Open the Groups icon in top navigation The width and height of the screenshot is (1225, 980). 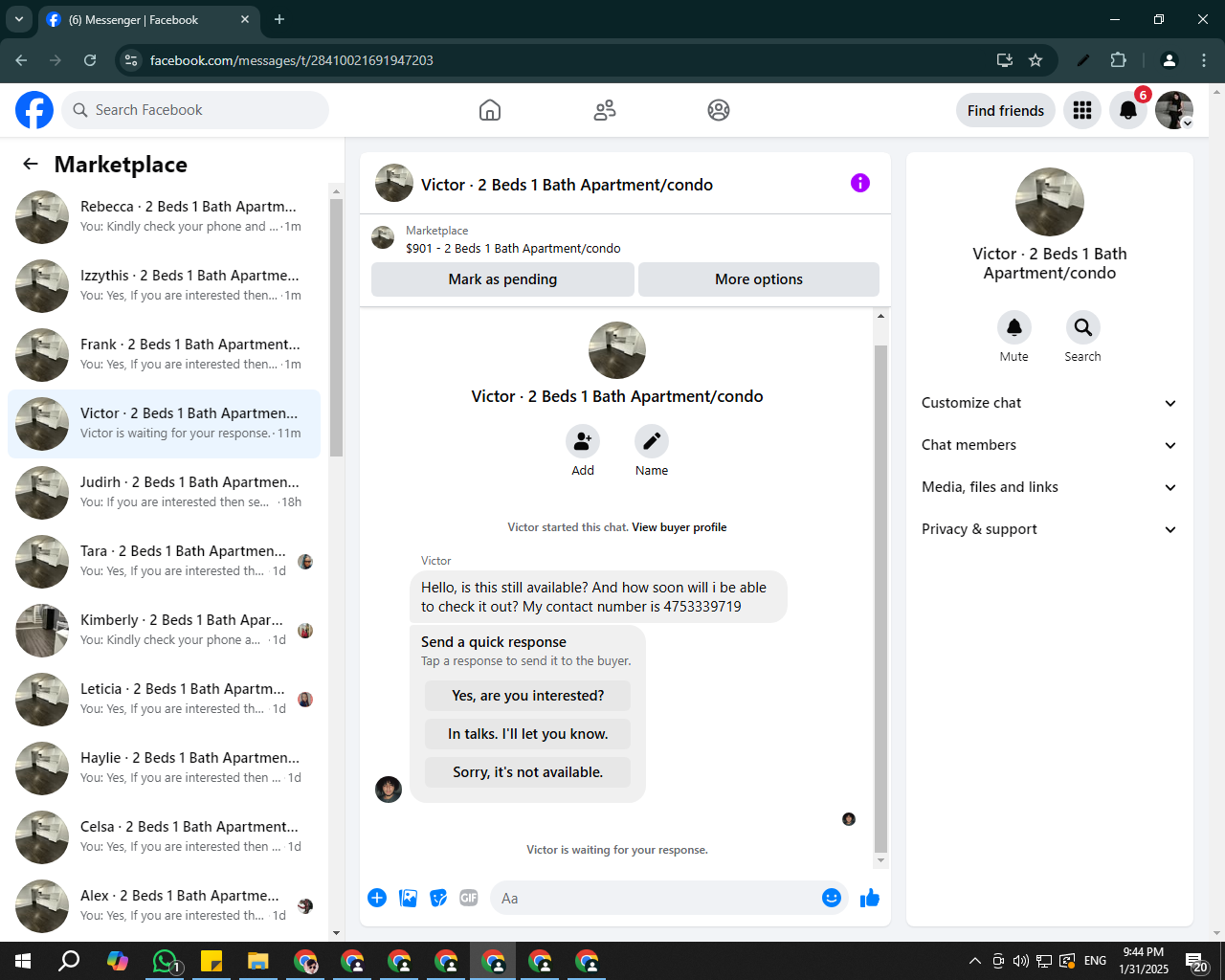(x=719, y=110)
